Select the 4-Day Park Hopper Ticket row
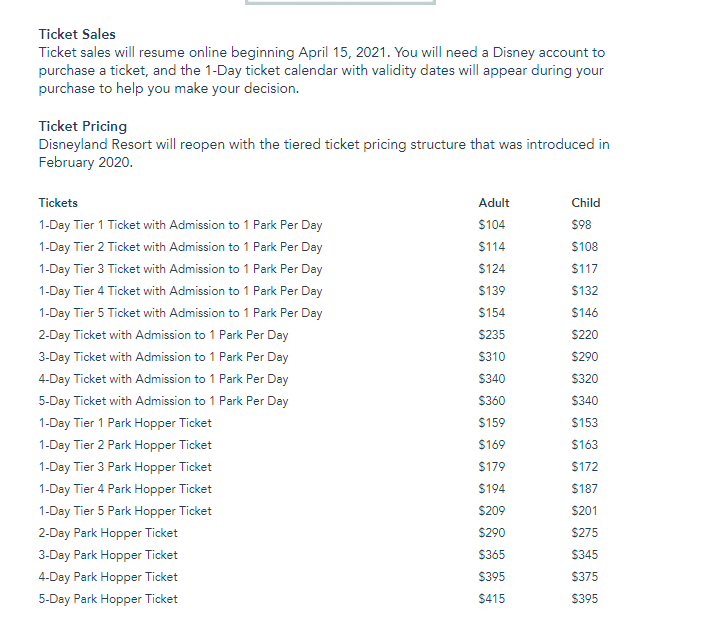This screenshot has height=623, width=724. 108,577
